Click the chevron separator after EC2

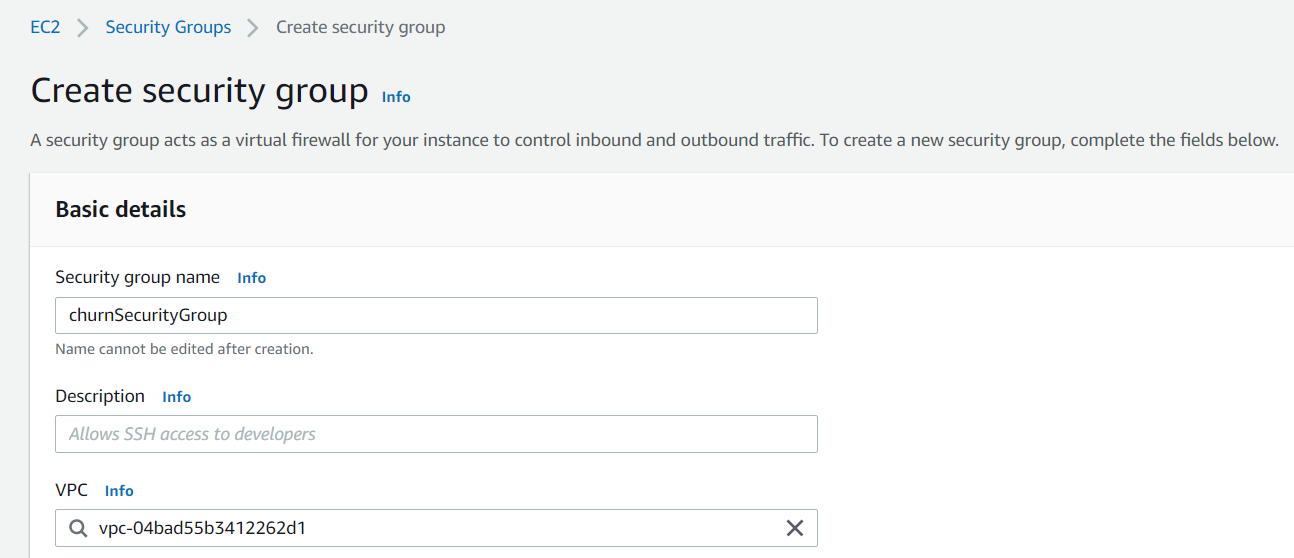[83, 28]
